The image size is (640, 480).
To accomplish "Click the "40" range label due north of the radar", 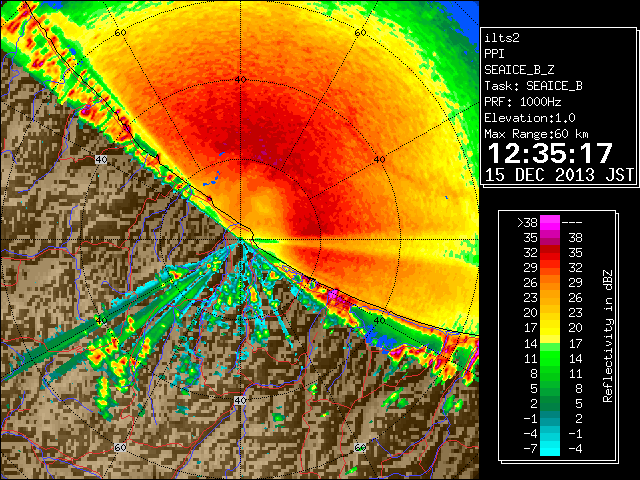I will [241, 80].
